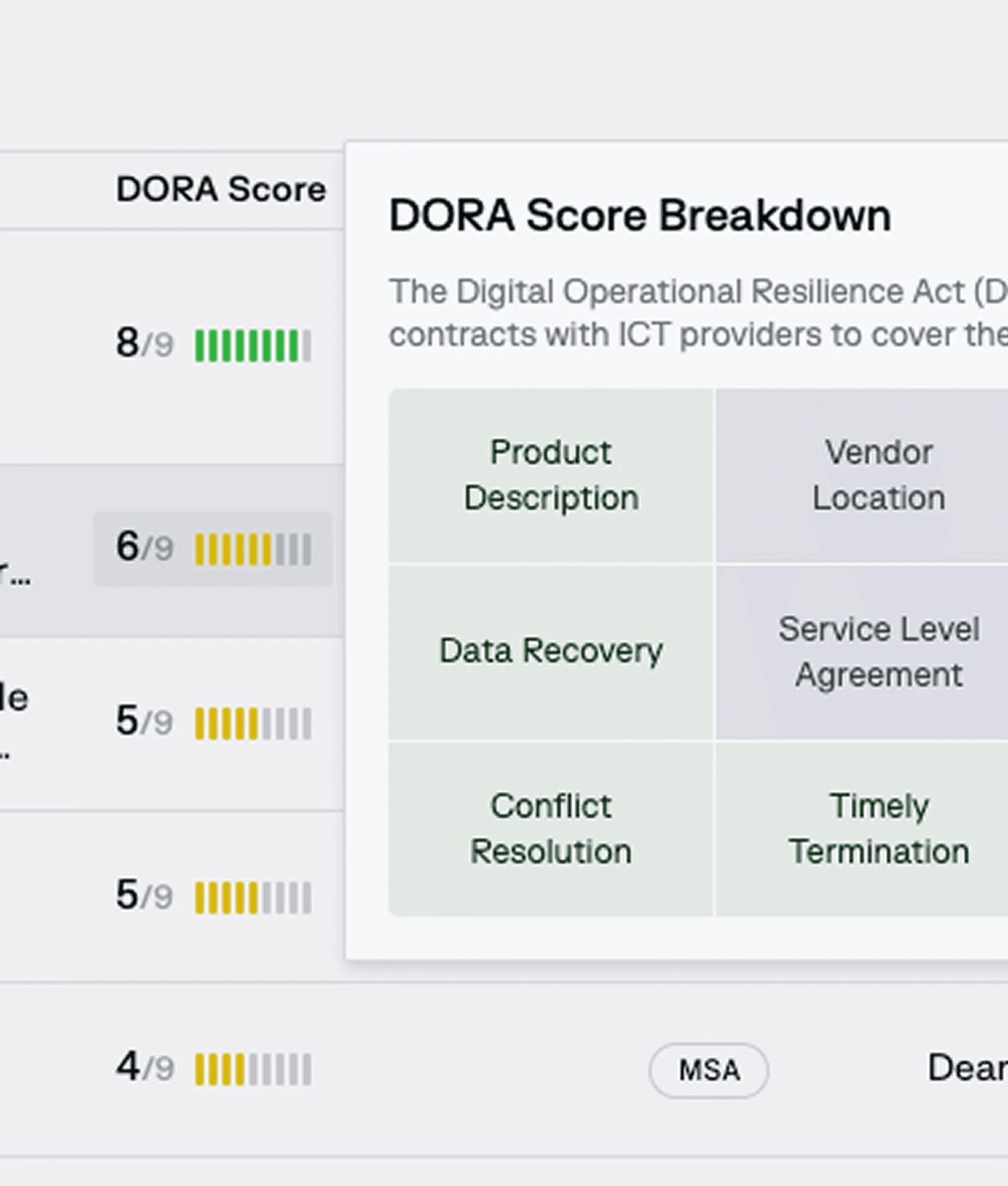
Task: Open the Timely Termination tile
Action: (863, 829)
